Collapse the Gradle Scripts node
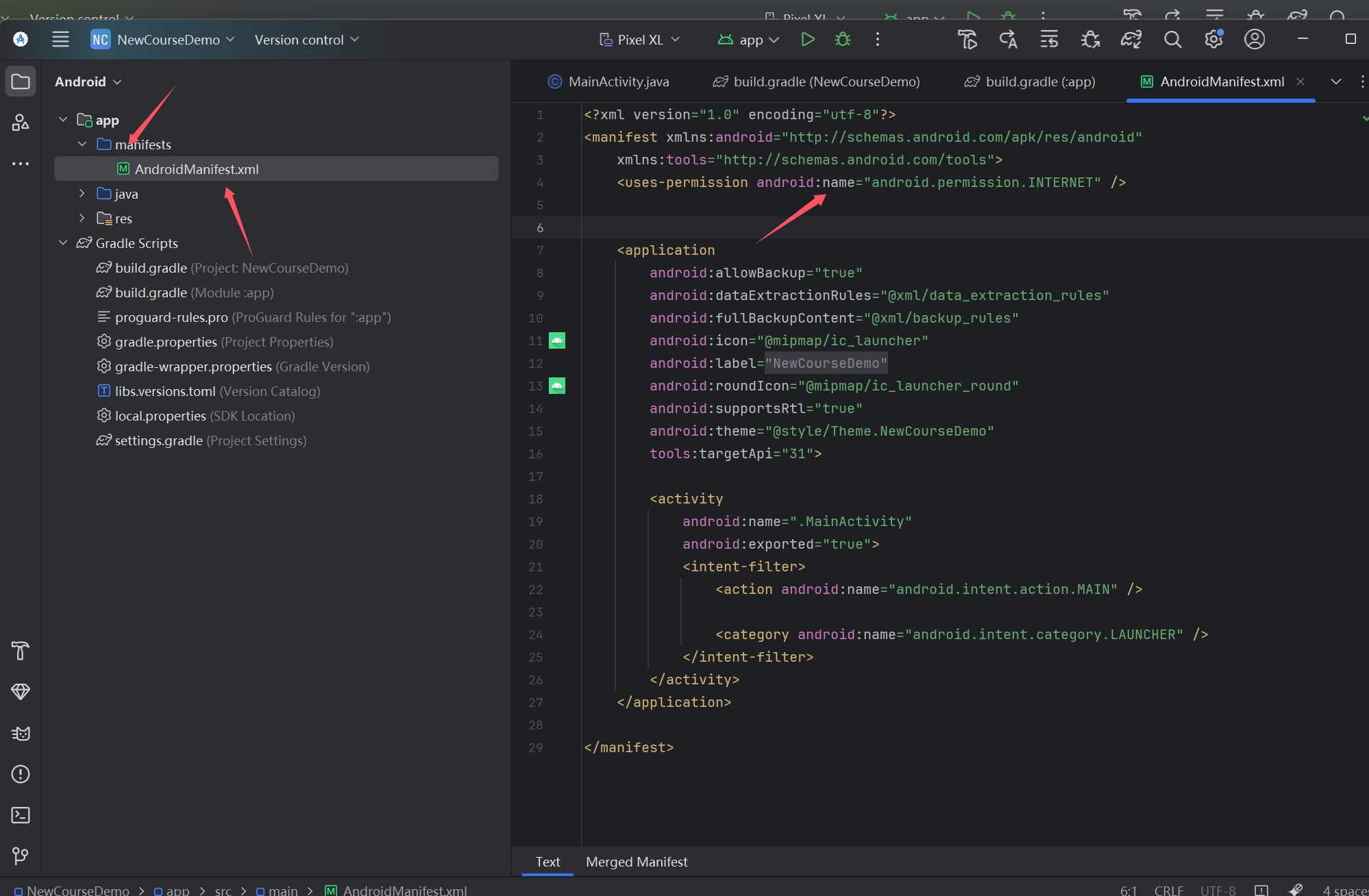The height and width of the screenshot is (896, 1369). 63,243
